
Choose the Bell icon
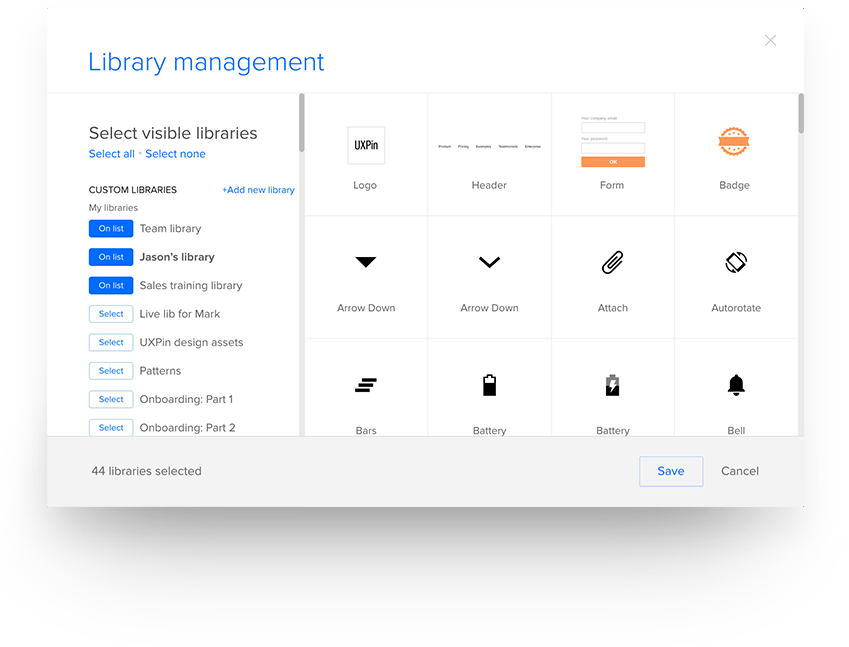pyautogui.click(x=736, y=385)
